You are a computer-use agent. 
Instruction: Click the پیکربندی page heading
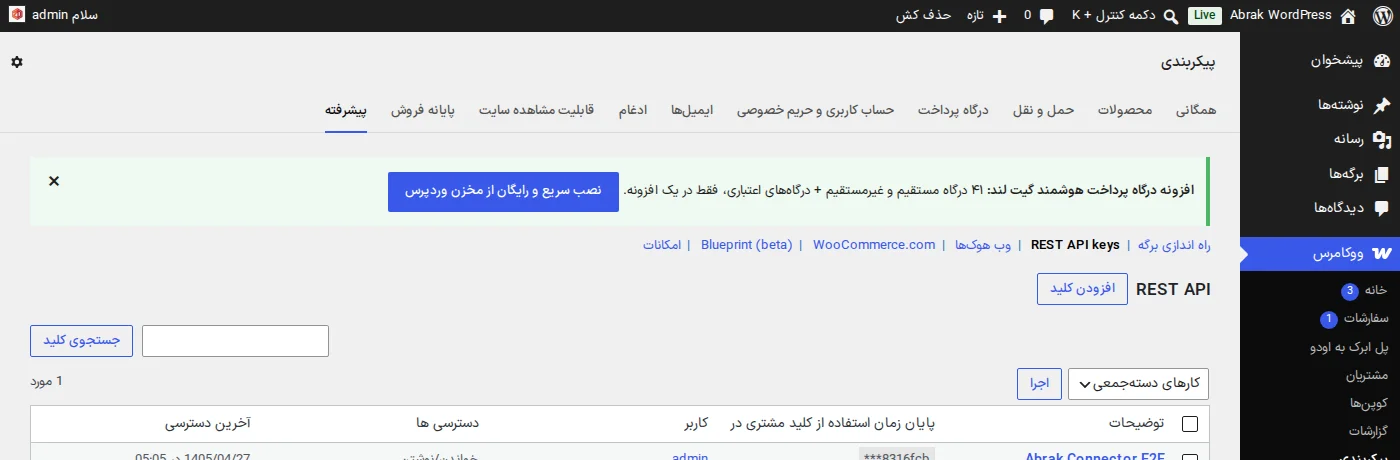[1188, 62]
